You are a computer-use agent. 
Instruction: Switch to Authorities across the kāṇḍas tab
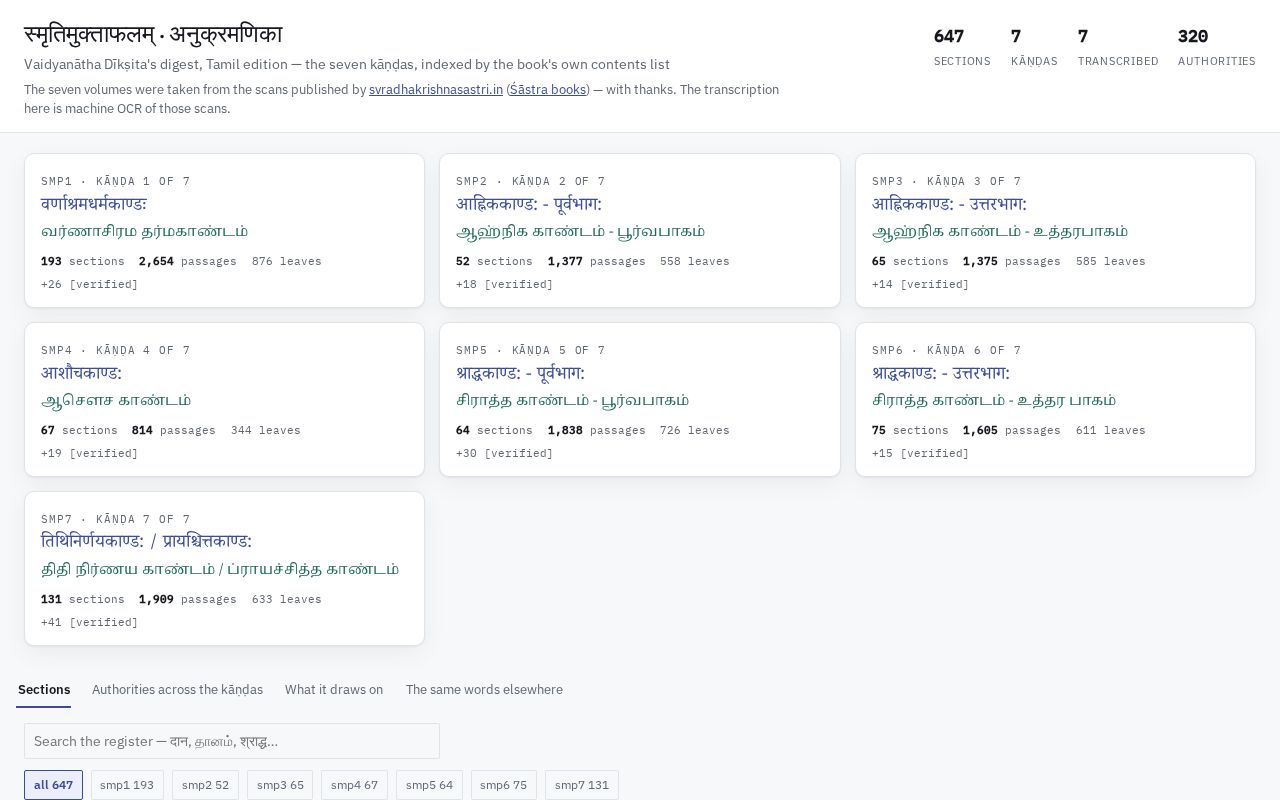177,690
